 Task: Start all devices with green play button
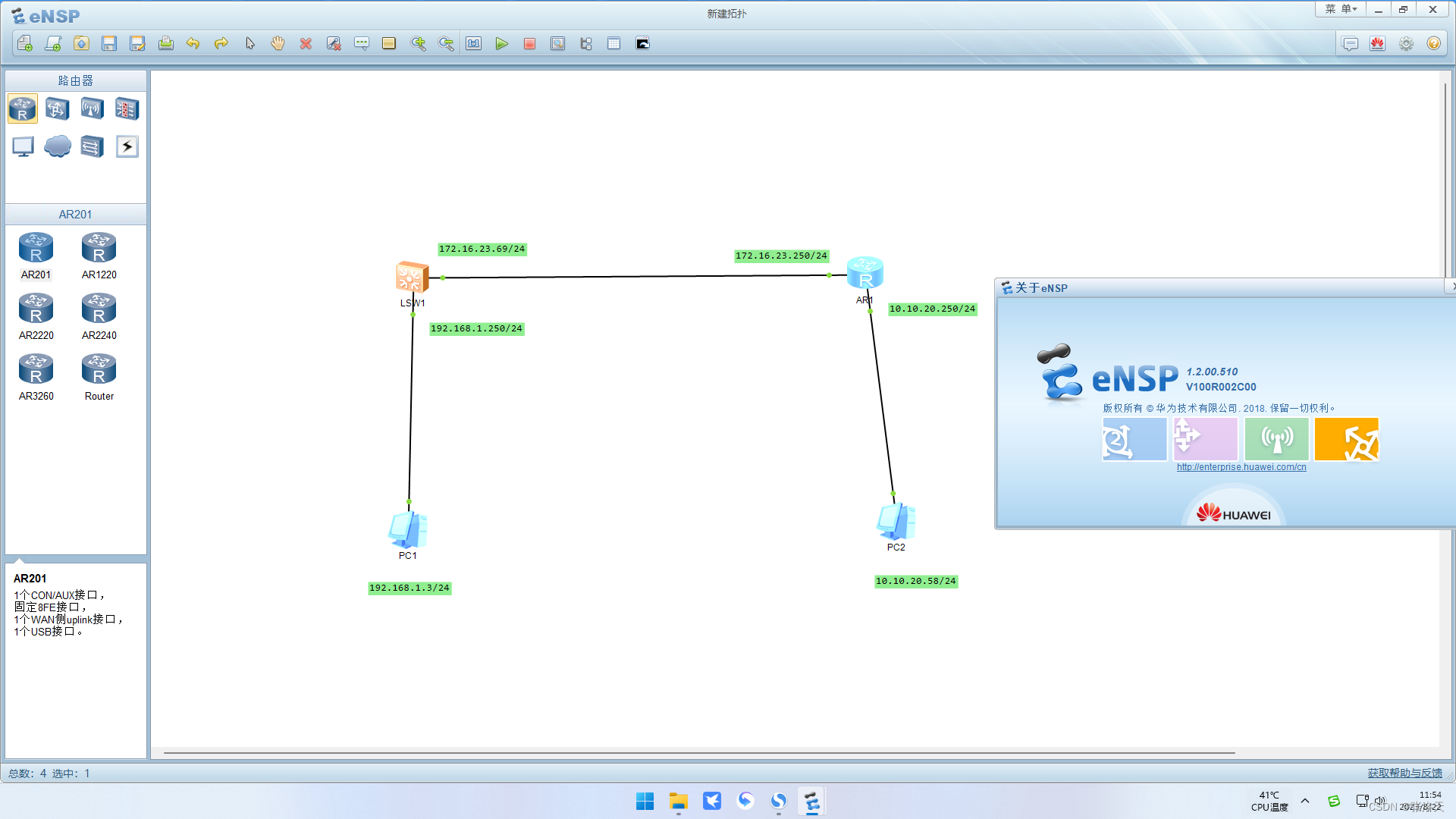coord(501,44)
